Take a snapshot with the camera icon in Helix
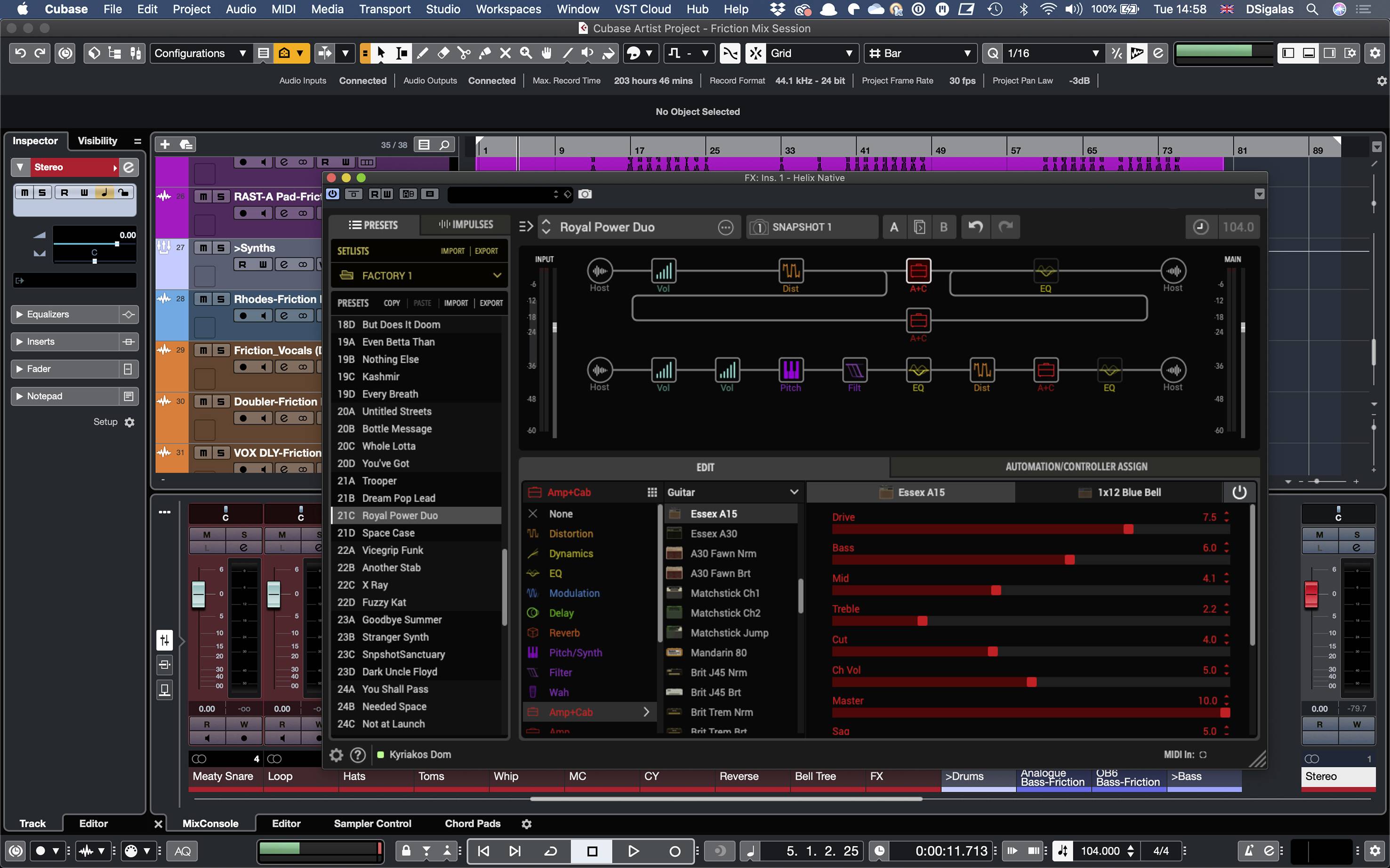 585,195
